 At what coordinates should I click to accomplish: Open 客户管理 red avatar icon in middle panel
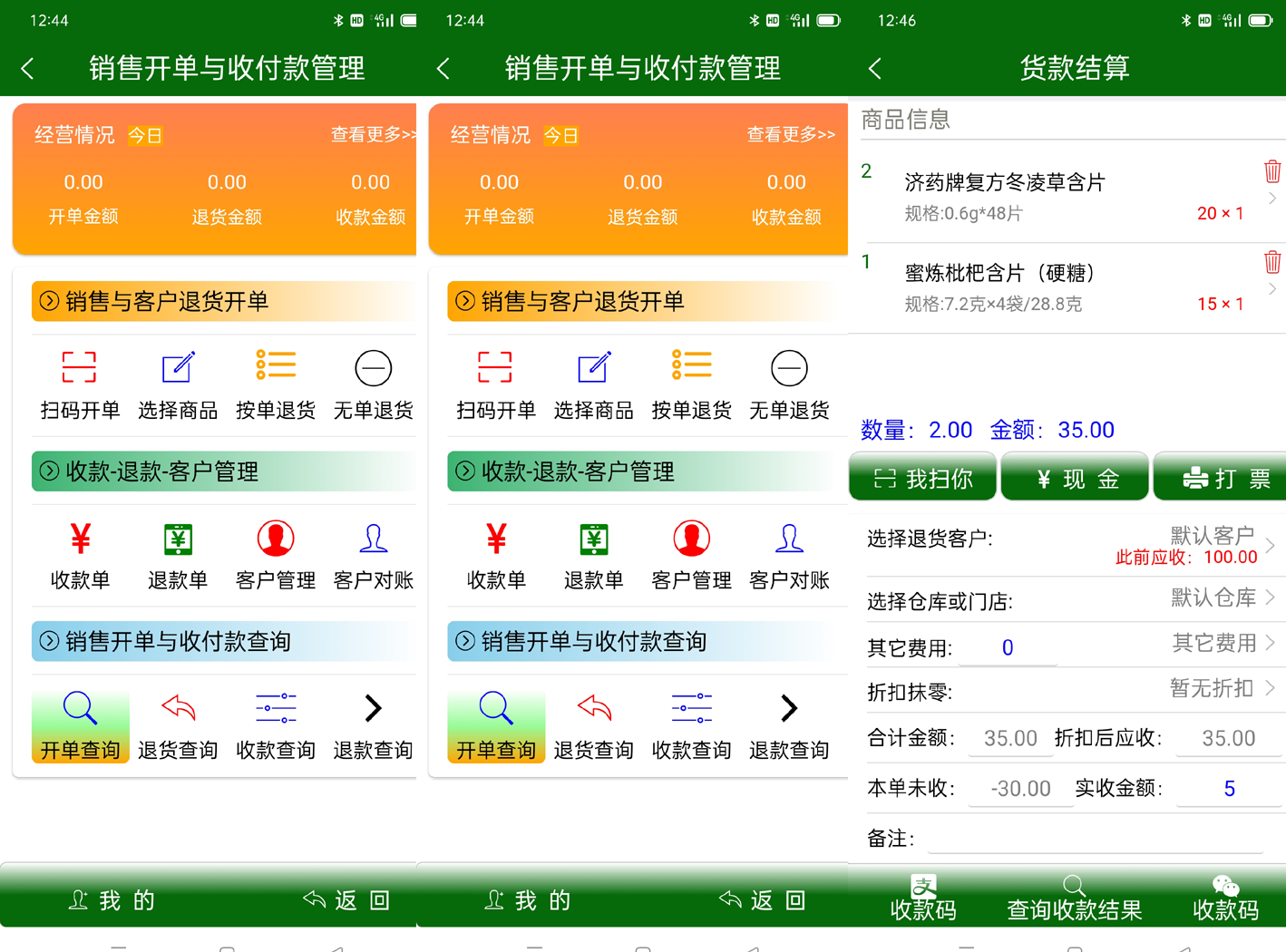[691, 539]
